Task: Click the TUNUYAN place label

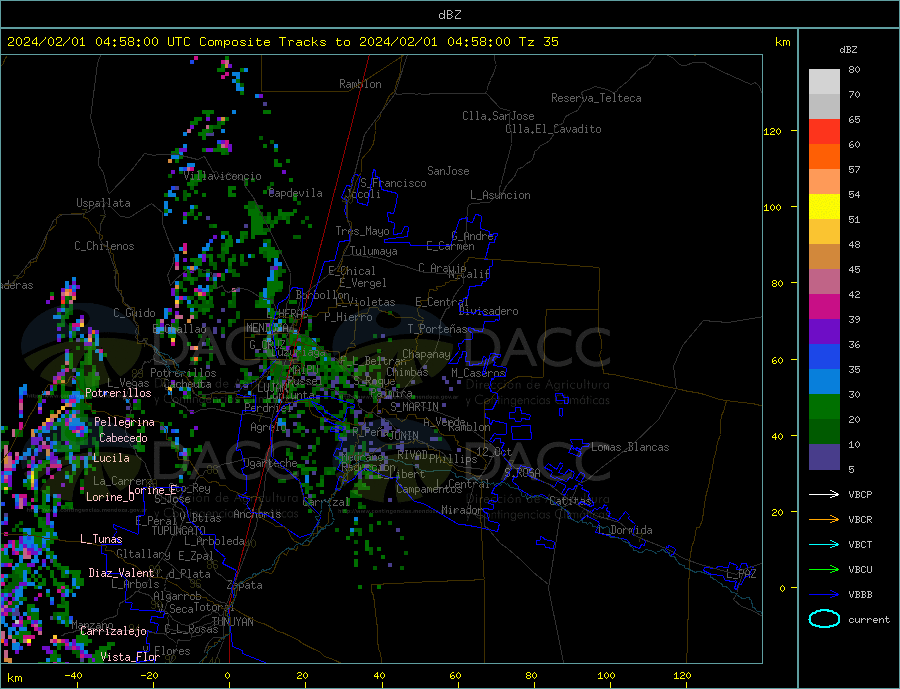Action: coord(232,622)
